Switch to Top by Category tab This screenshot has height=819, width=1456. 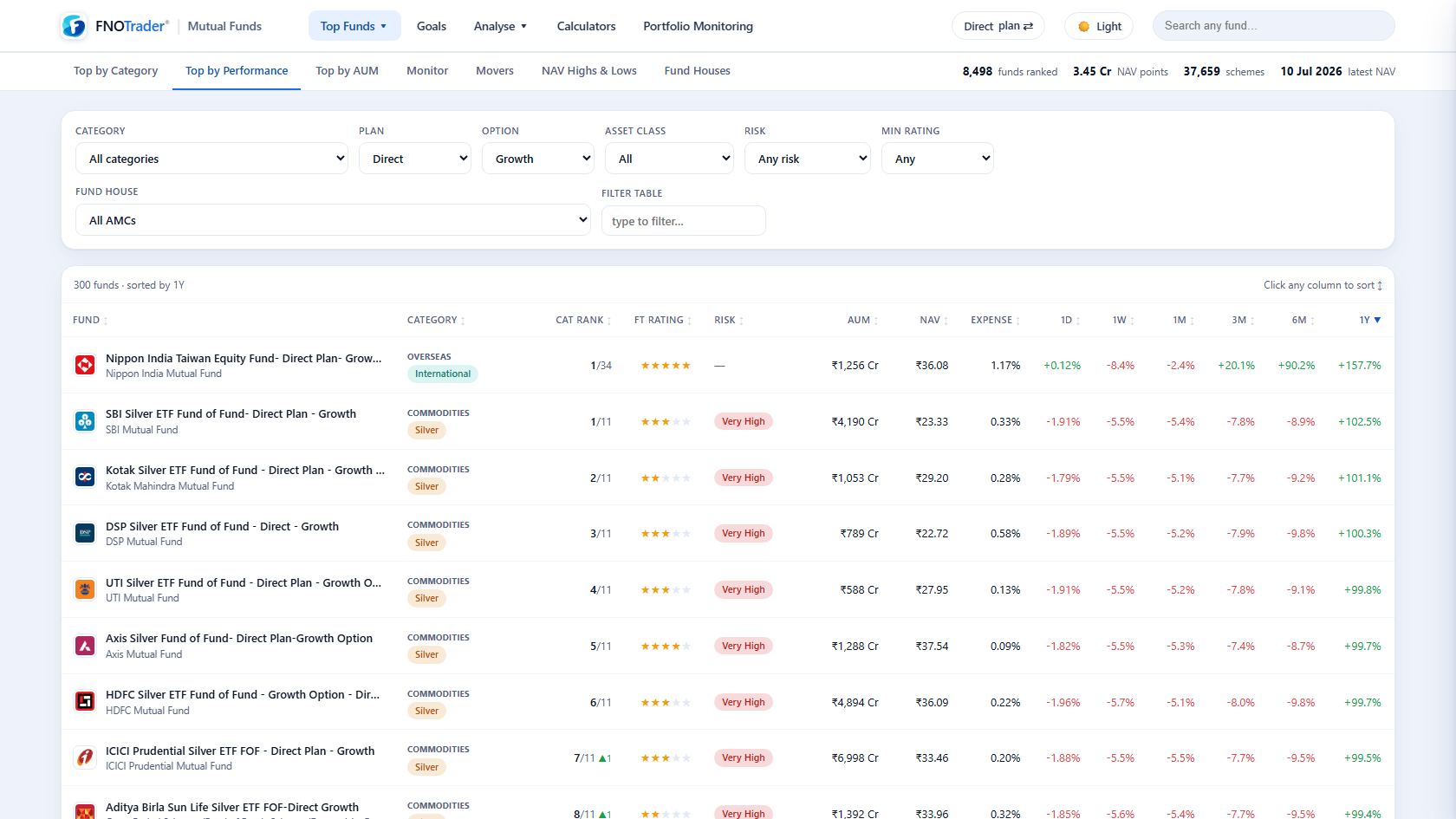[115, 71]
